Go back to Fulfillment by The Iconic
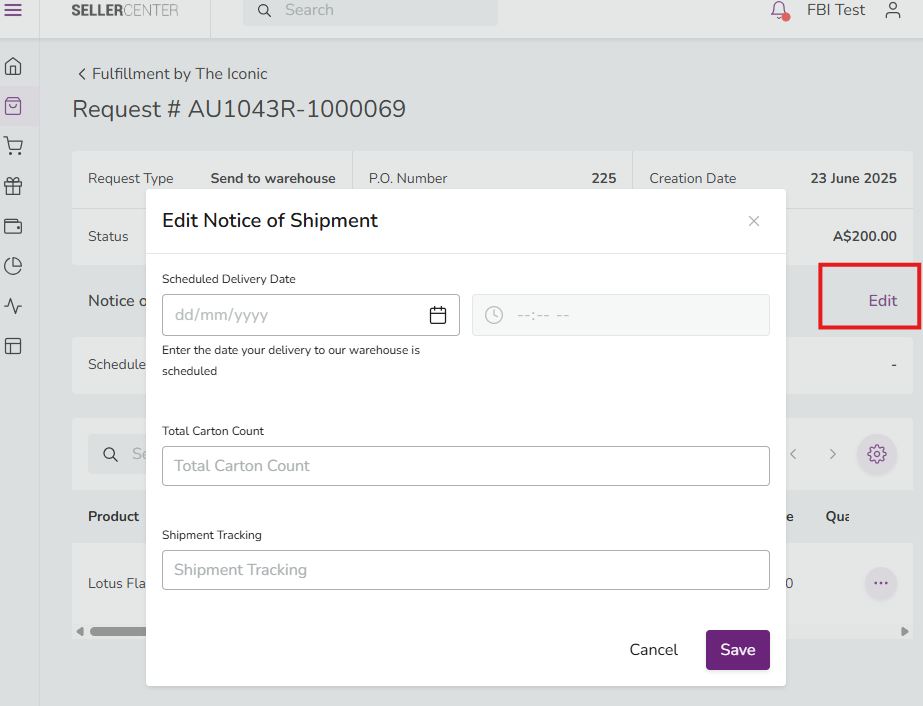Viewport: 923px width, 706px height. (172, 74)
